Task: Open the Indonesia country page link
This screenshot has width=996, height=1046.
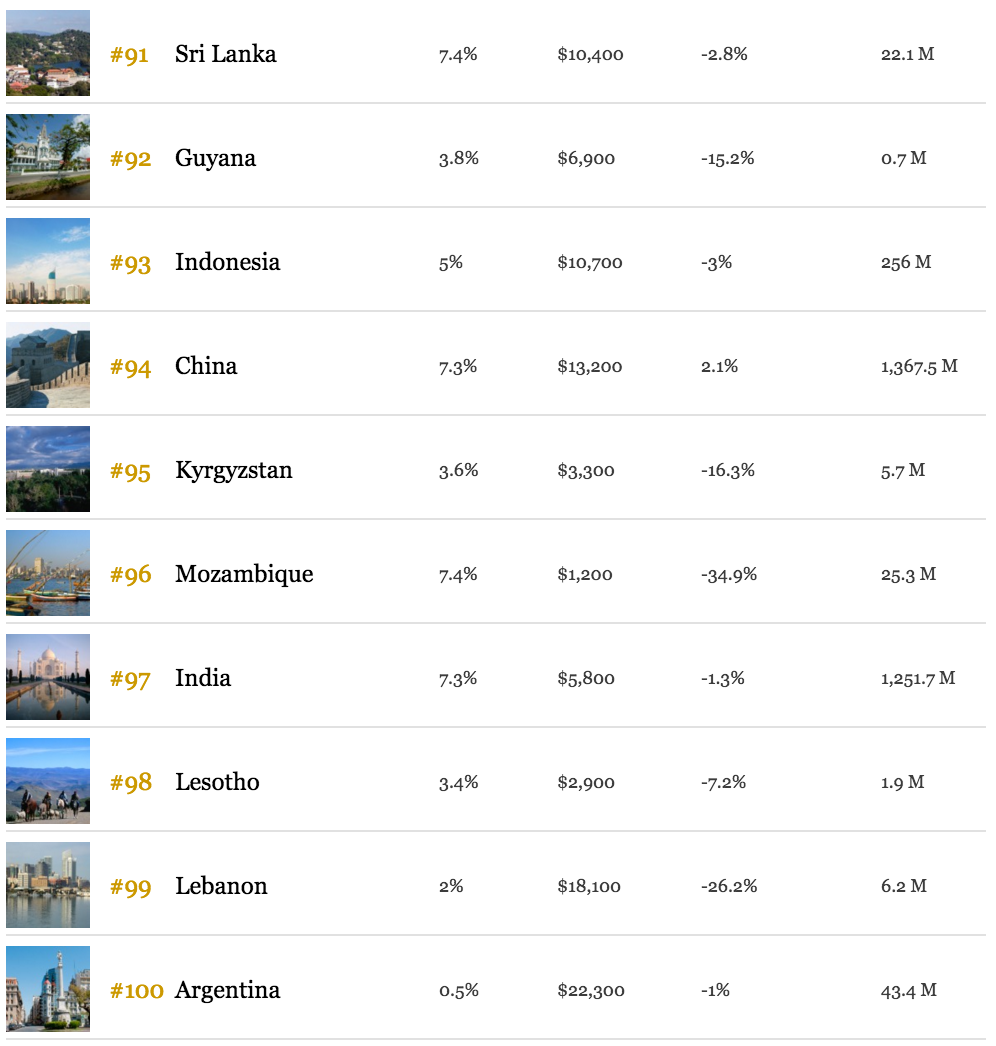Action: coord(227,262)
